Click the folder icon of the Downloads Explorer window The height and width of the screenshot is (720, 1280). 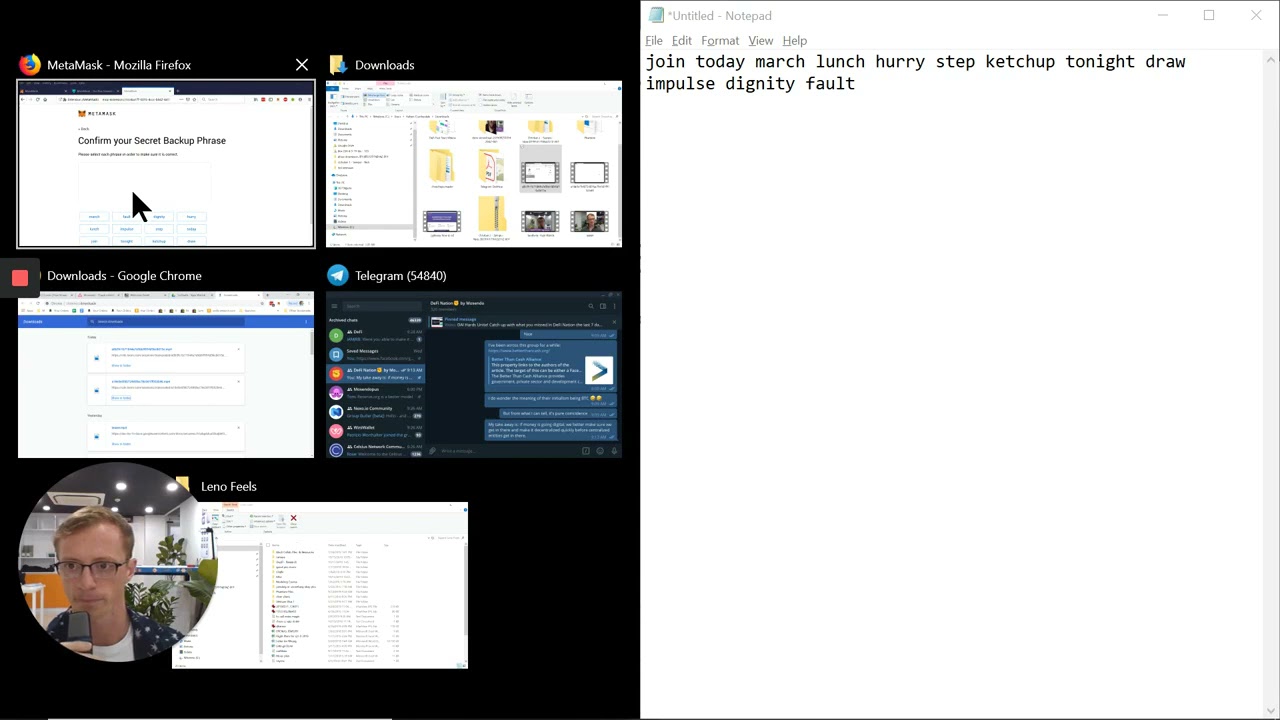(x=338, y=65)
